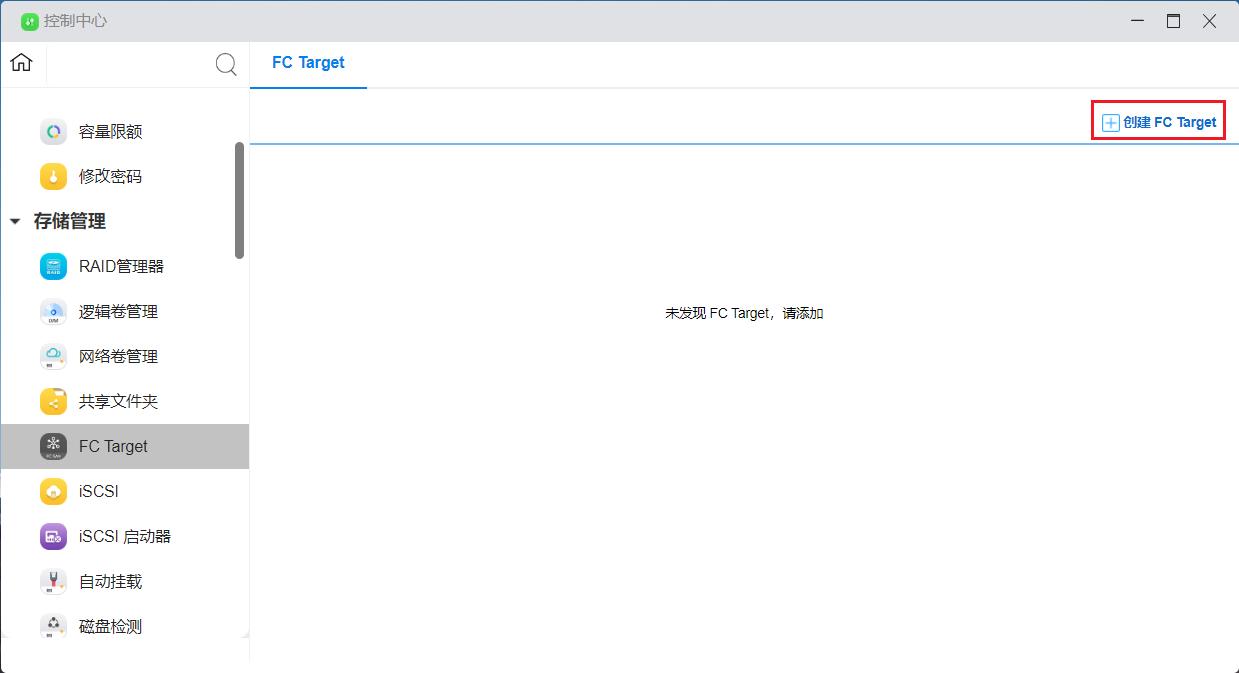This screenshot has height=673, width=1239.
Task: Click the 容量限额 quota icon
Action: [53, 132]
